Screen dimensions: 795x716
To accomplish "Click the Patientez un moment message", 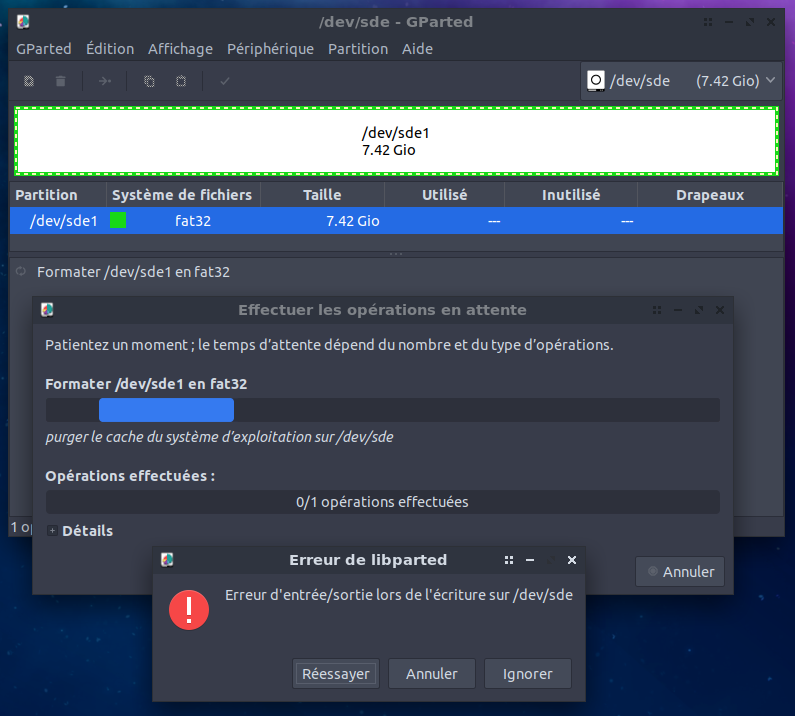I will tap(330, 345).
